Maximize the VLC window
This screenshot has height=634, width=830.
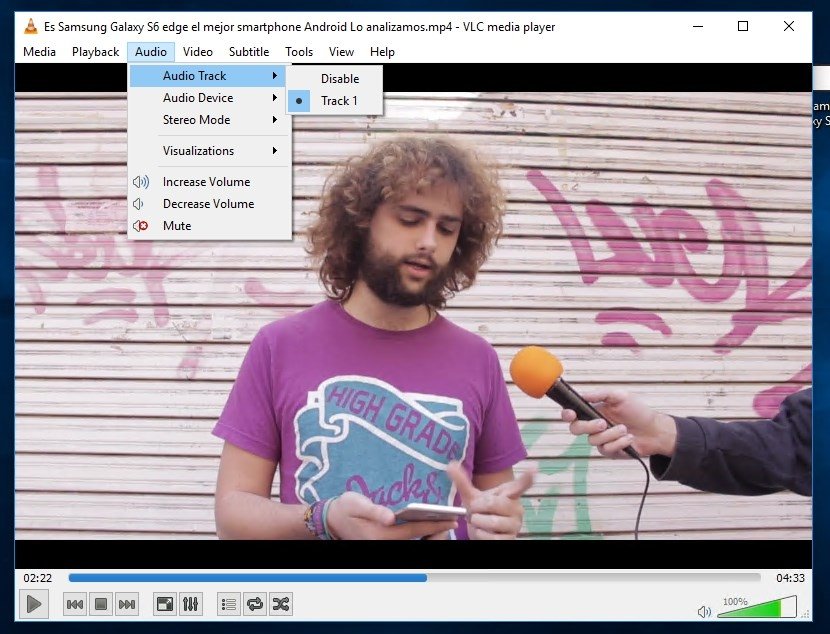(743, 26)
